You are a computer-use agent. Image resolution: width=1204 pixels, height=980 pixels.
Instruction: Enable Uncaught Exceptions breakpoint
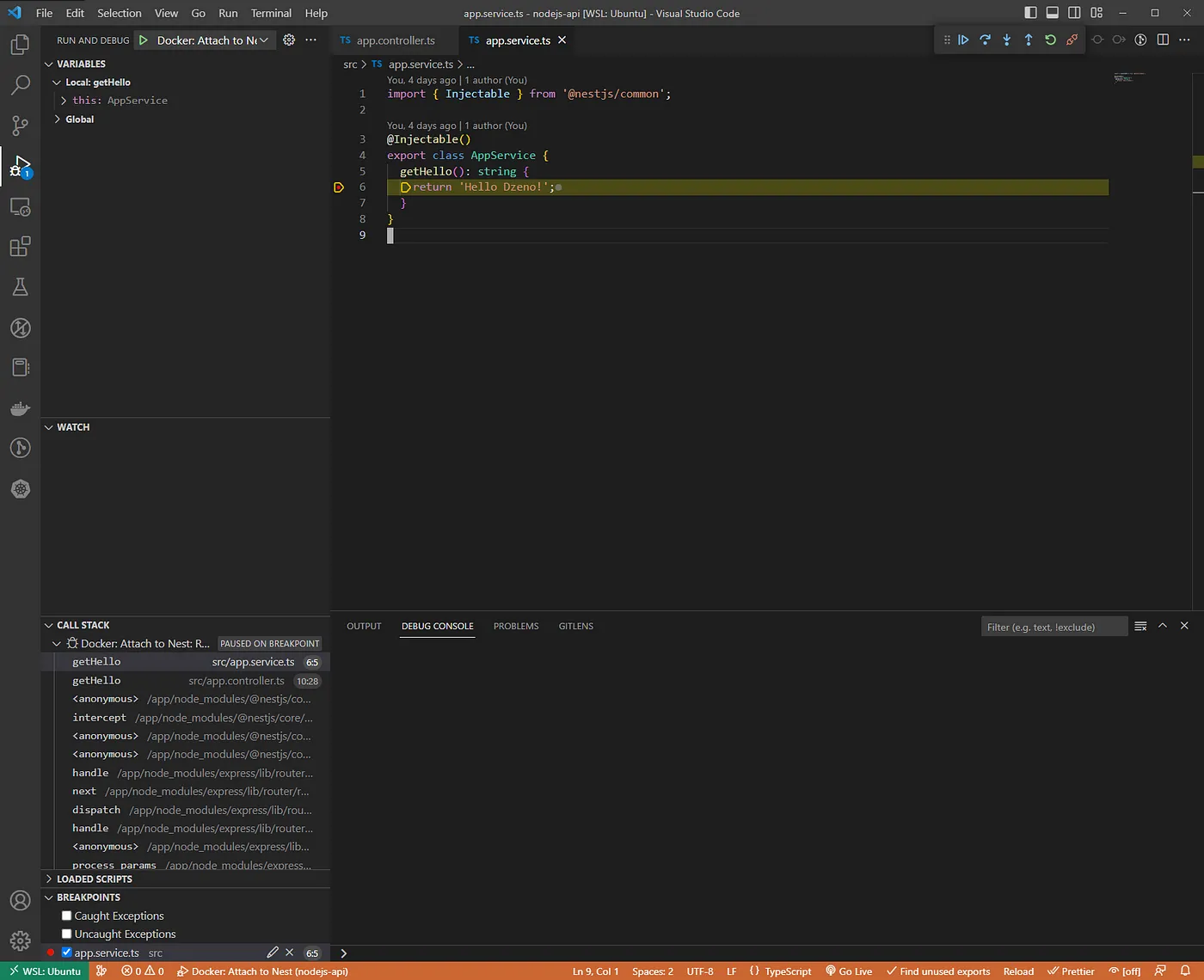[67, 934]
